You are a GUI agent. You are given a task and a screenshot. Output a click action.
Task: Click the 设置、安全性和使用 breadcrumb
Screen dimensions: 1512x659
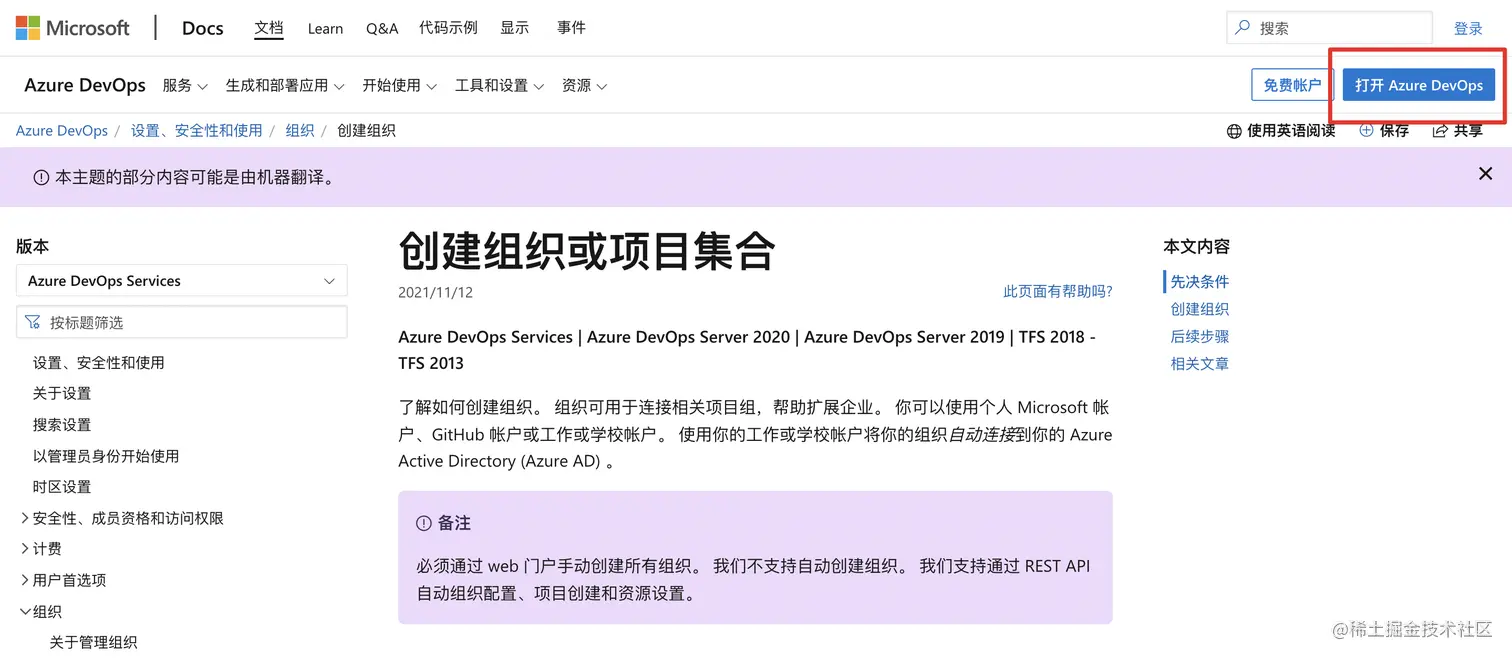click(197, 131)
